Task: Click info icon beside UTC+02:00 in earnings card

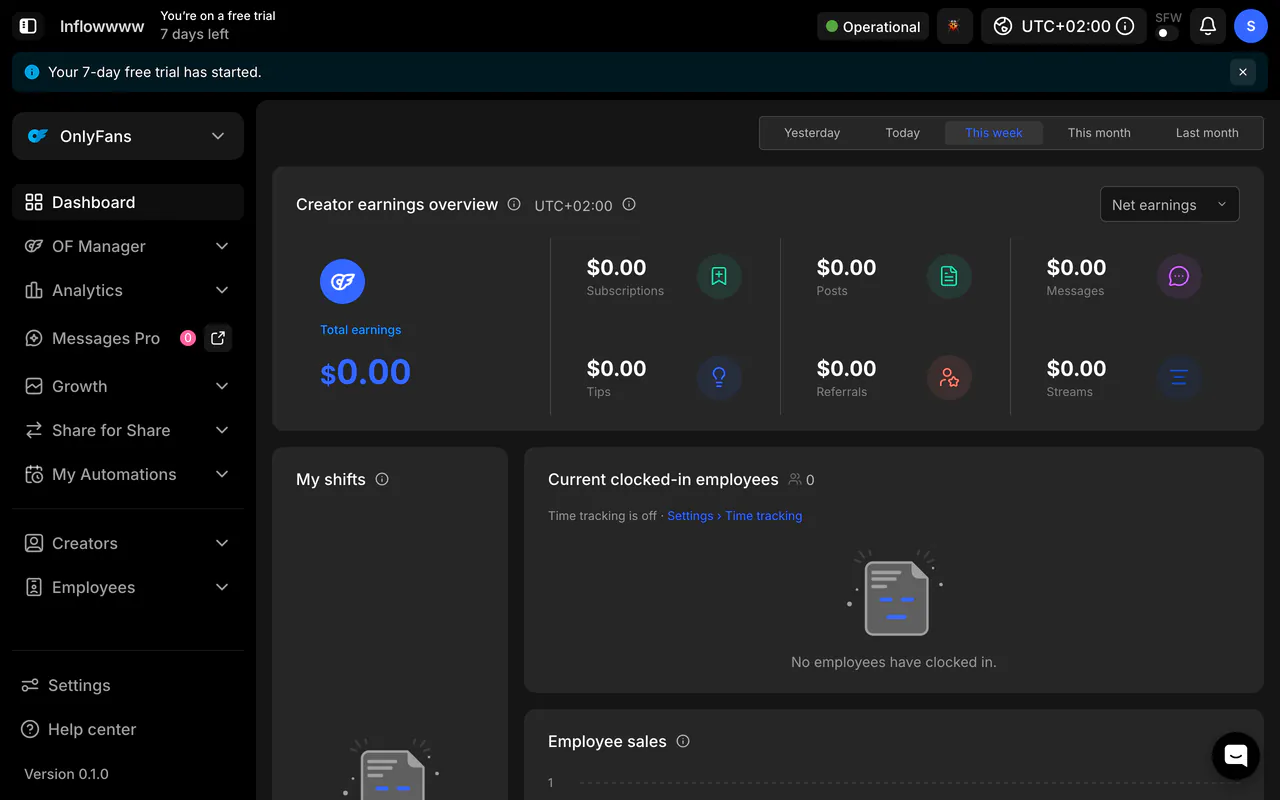Action: (x=629, y=204)
